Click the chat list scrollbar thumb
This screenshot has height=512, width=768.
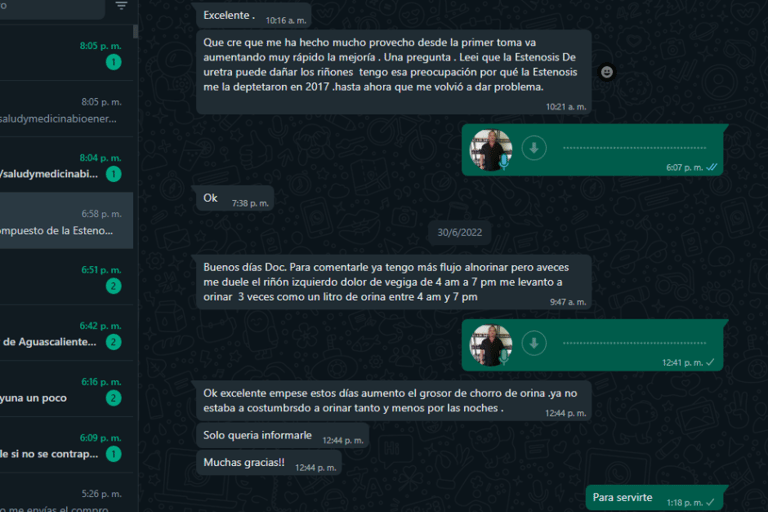pyautogui.click(x=135, y=31)
